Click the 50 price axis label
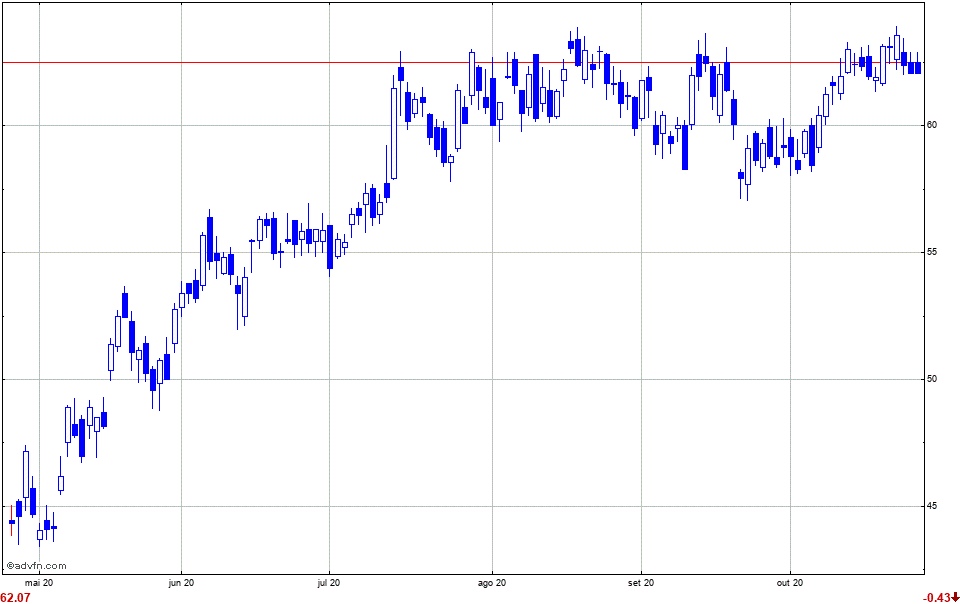This screenshot has height=604, width=960. [x=932, y=379]
